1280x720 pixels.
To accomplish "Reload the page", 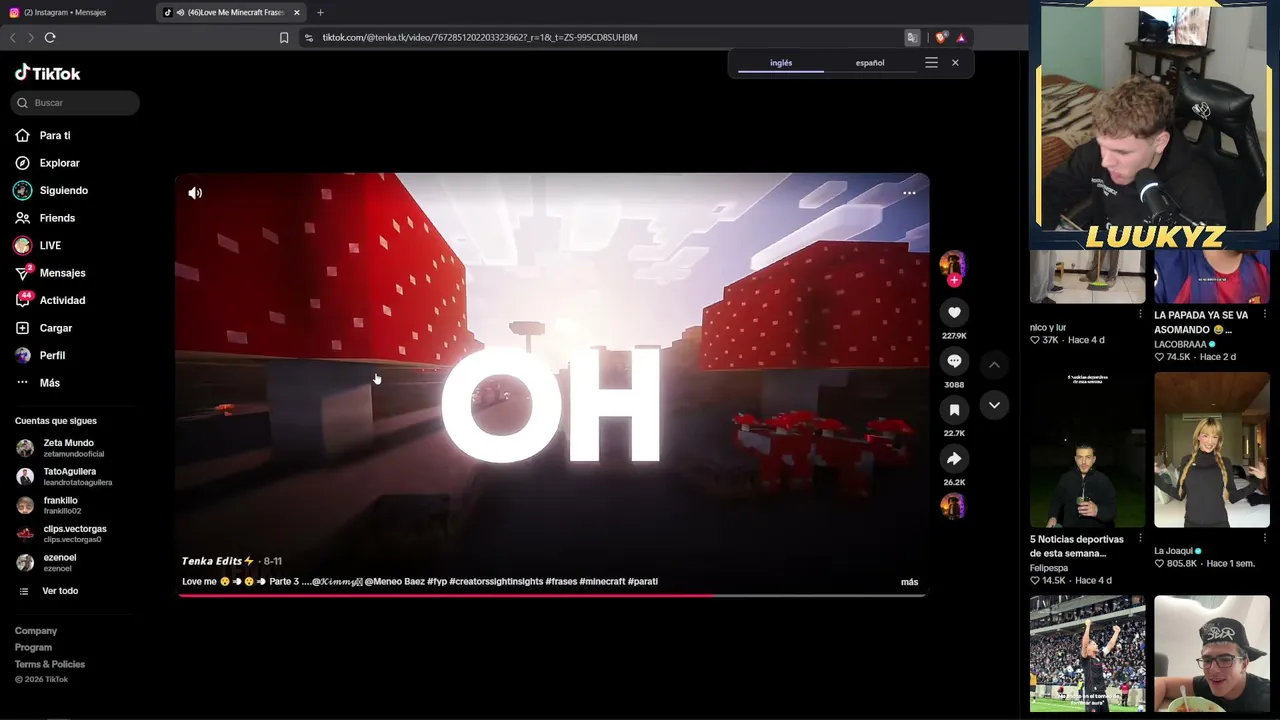I will coord(50,37).
